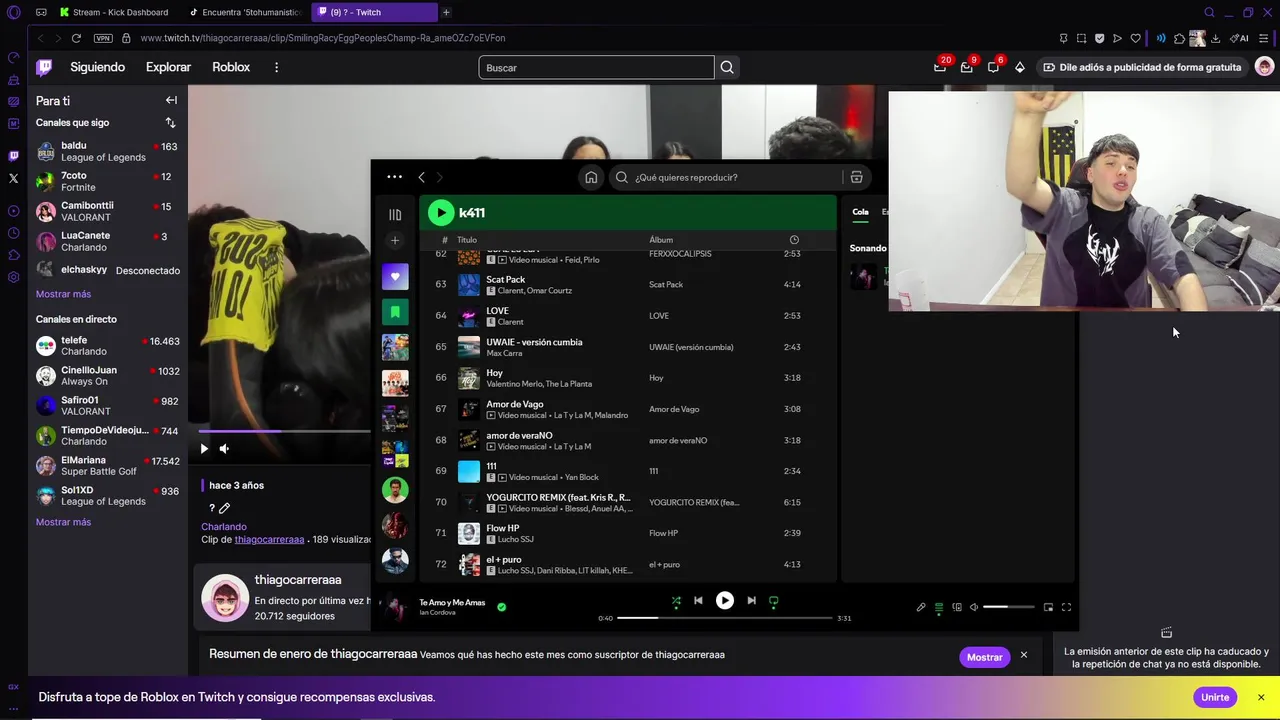The height and width of the screenshot is (720, 1280).
Task: Adjust Spotify volume slider
Action: click(x=1008, y=607)
